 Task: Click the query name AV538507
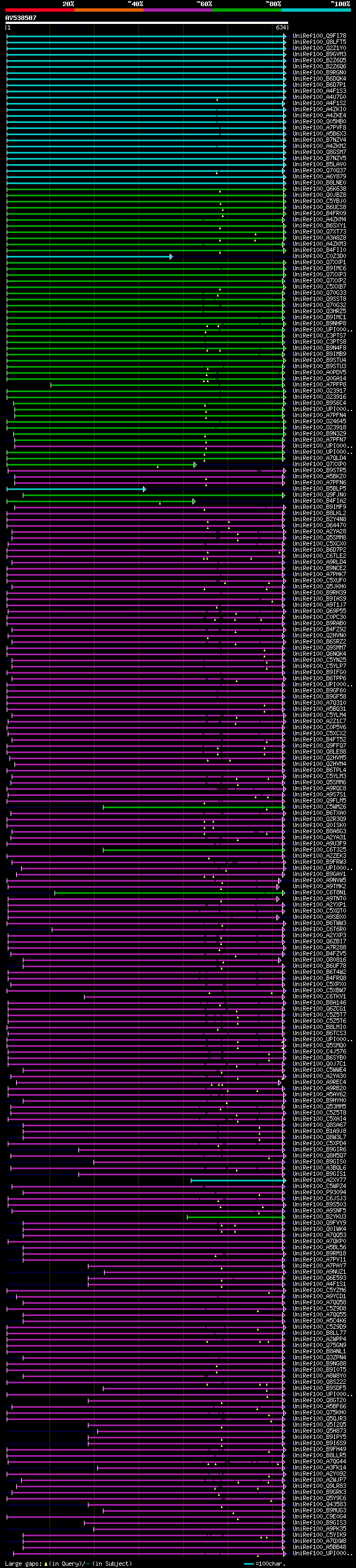(x=21, y=18)
